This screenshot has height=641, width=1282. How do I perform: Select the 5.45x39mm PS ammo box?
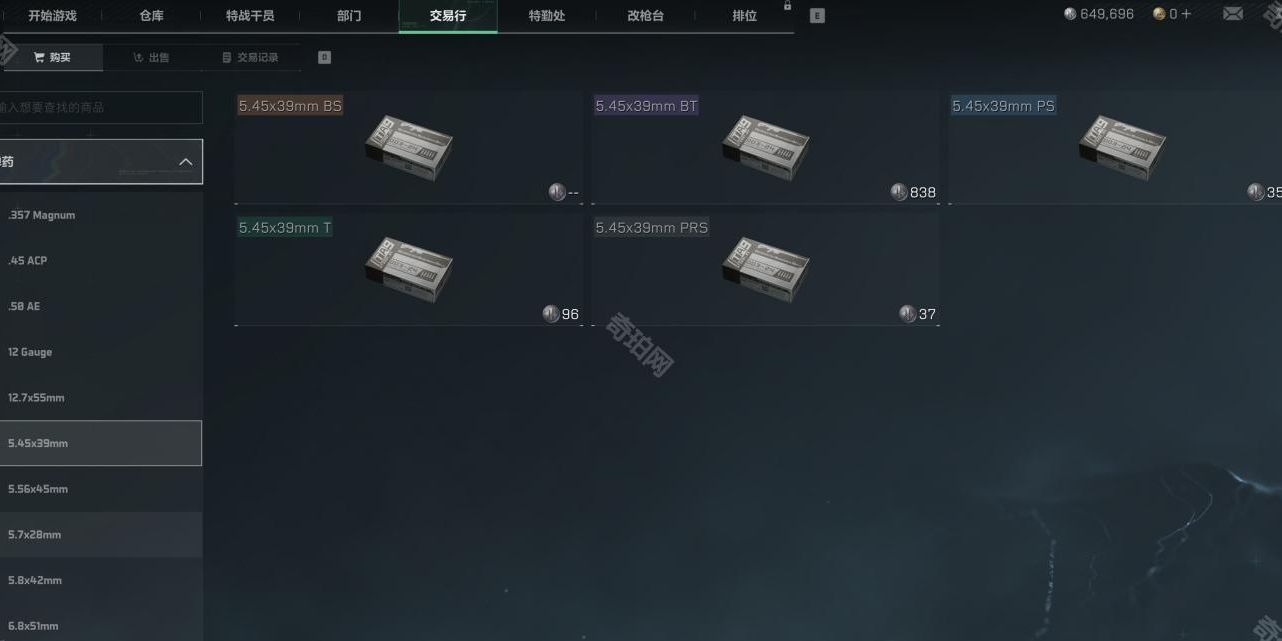(x=1116, y=148)
